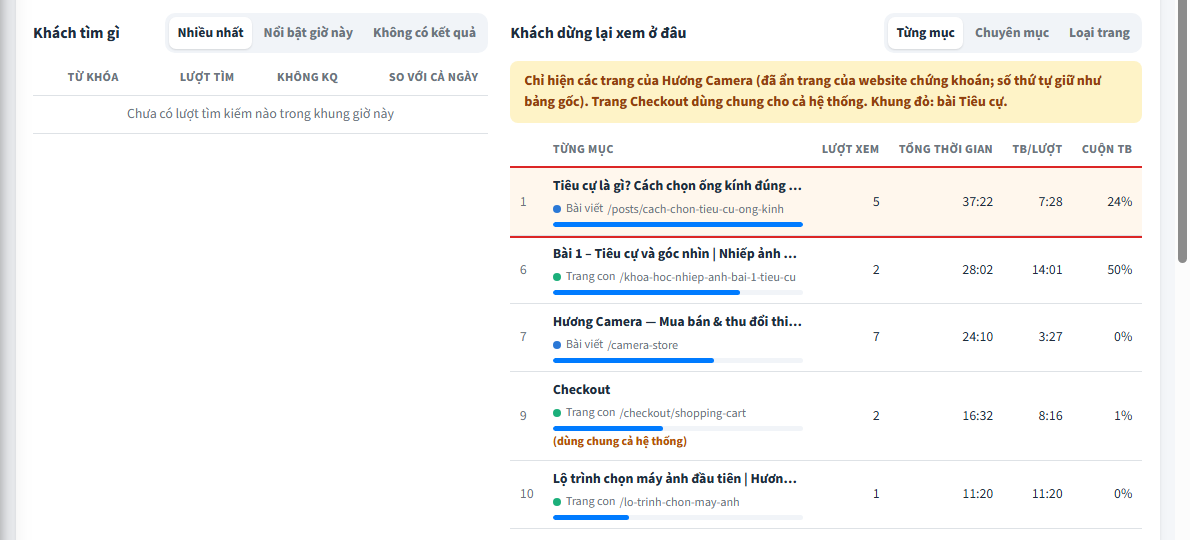The height and width of the screenshot is (540, 1190).
Task: Click the KHÔNG KQ column header
Action: [x=307, y=77]
